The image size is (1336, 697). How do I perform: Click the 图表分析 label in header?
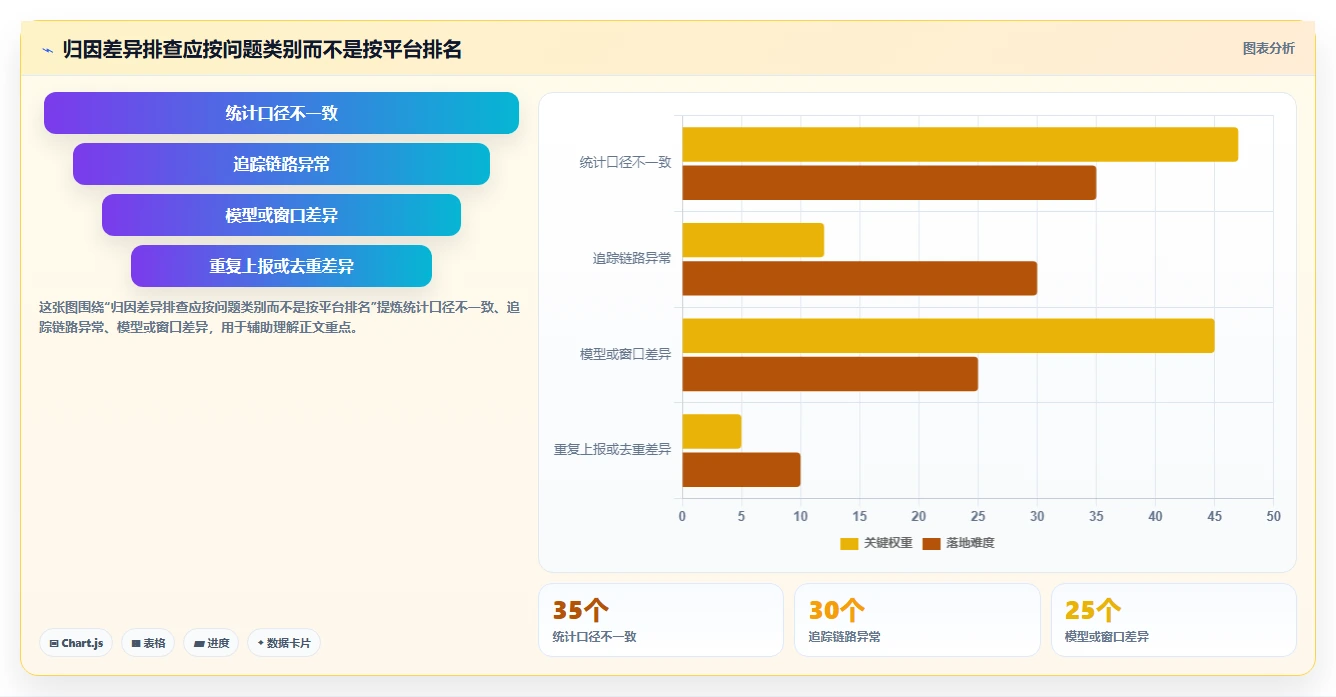(x=1268, y=48)
